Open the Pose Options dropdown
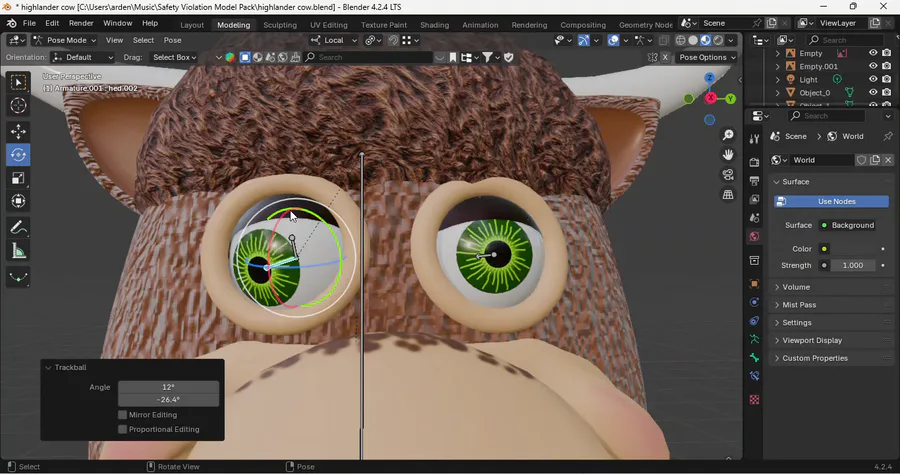The width and height of the screenshot is (900, 474). (707, 57)
